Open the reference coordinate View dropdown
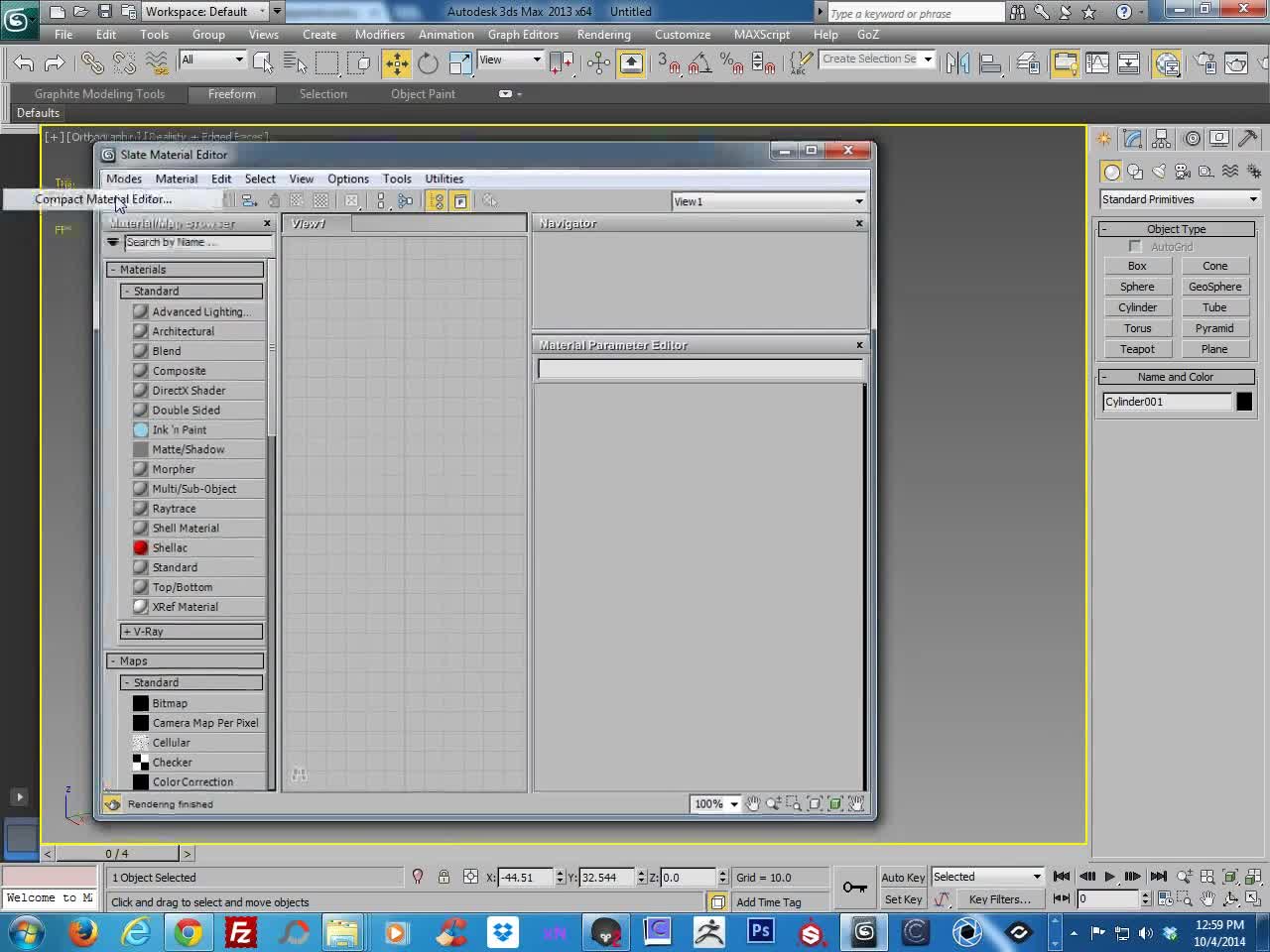The width and height of the screenshot is (1270, 952). pyautogui.click(x=510, y=59)
